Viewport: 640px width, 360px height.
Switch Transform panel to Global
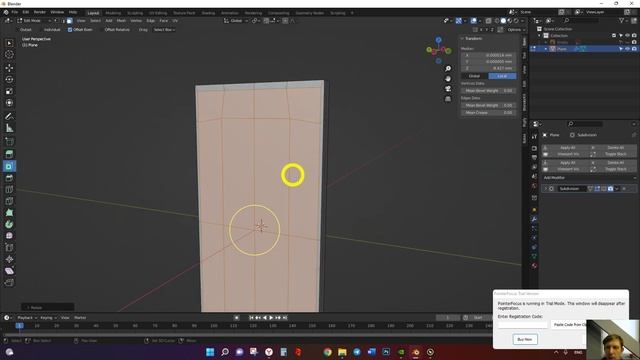click(474, 76)
